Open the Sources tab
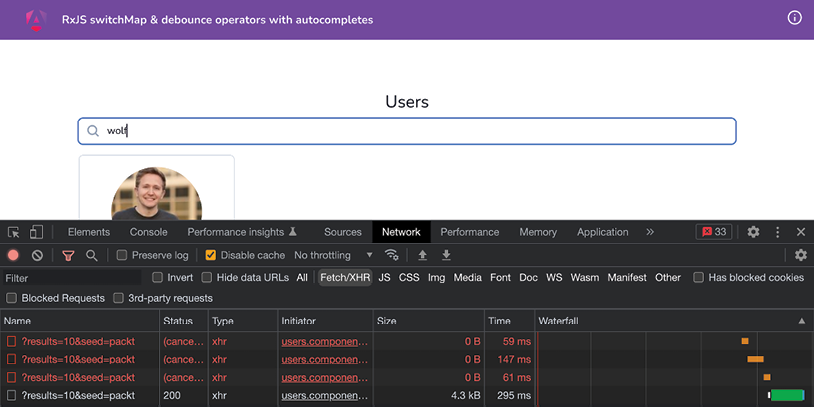Image resolution: width=814 pixels, height=407 pixels. click(x=343, y=232)
